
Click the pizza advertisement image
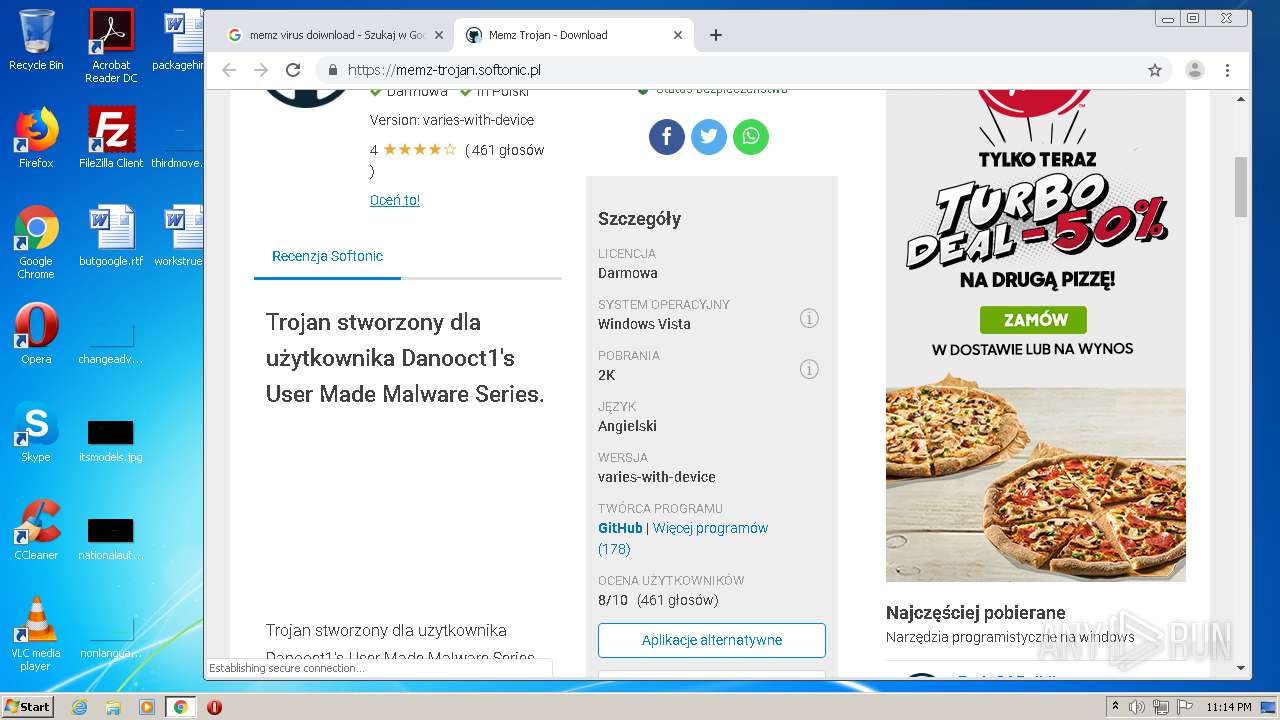(x=1036, y=335)
